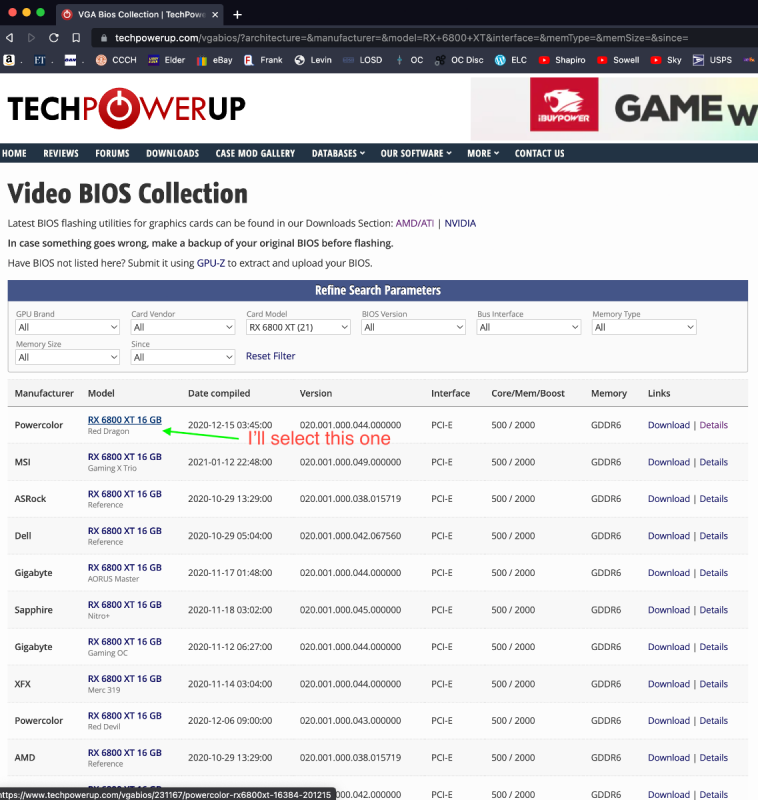The image size is (758, 800).
Task: Reload the page with the refresh icon
Action: [x=54, y=38]
